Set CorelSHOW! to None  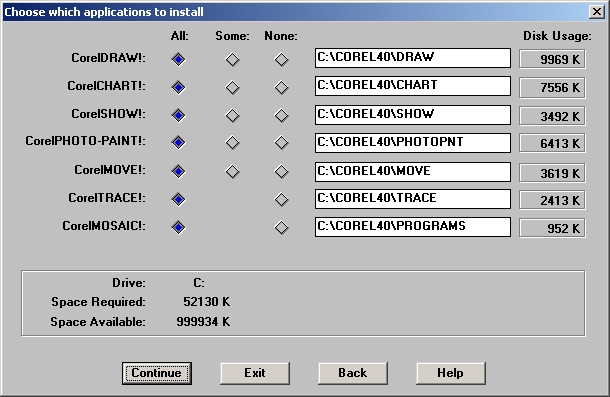(281, 116)
